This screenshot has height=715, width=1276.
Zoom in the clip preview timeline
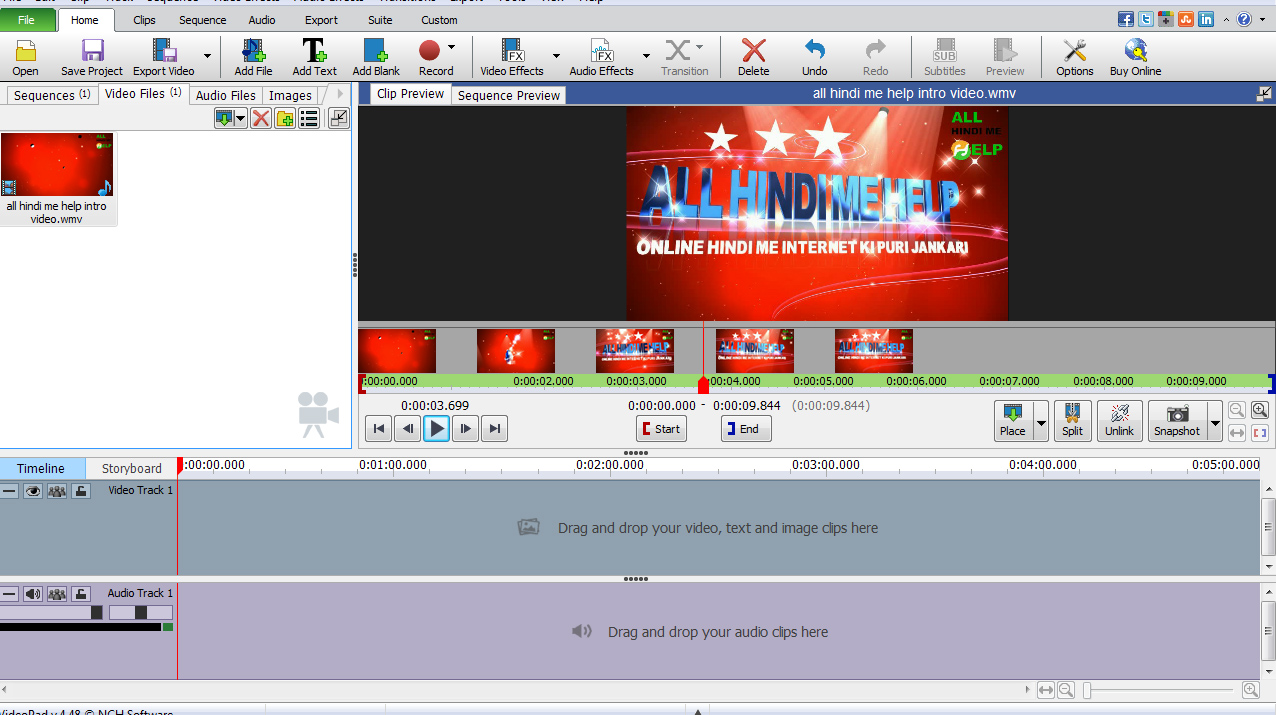tap(1260, 410)
